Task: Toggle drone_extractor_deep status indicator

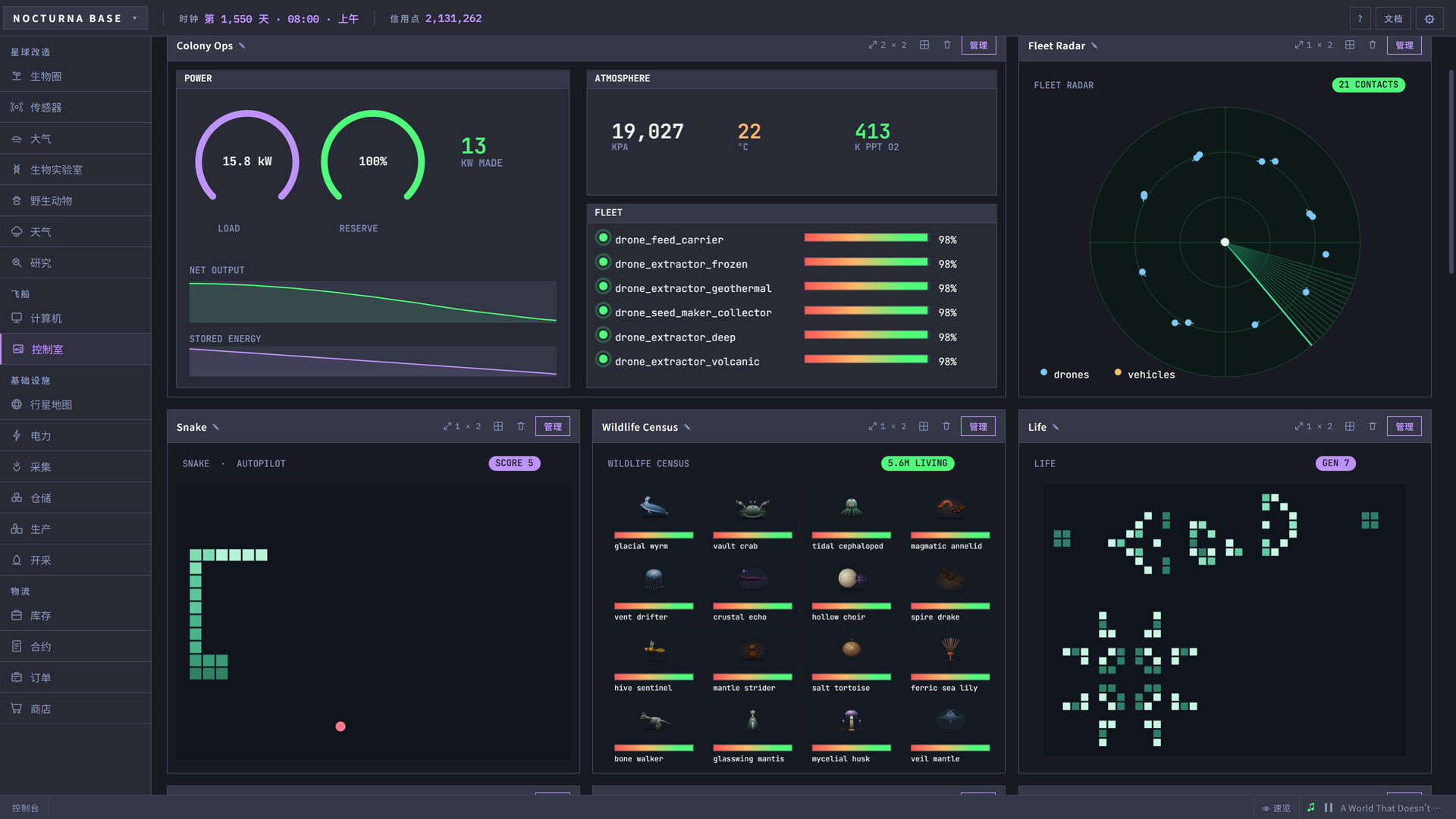Action: click(603, 335)
